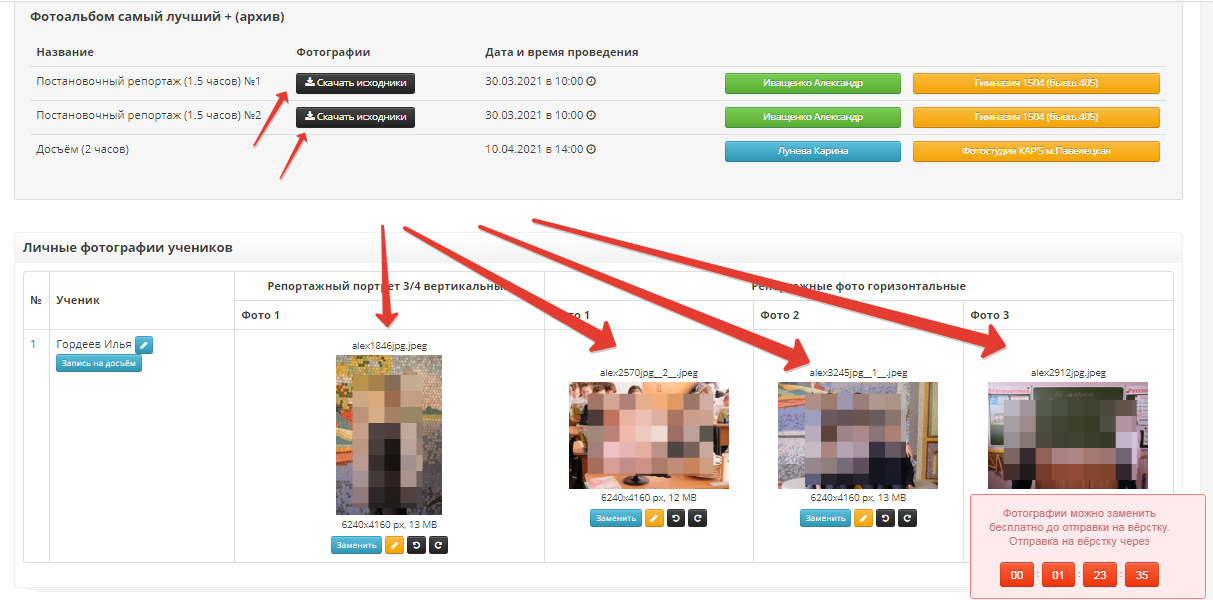Rotate the alex3245jpg__1__.jpeg photo clockwise

pyautogui.click(x=907, y=518)
